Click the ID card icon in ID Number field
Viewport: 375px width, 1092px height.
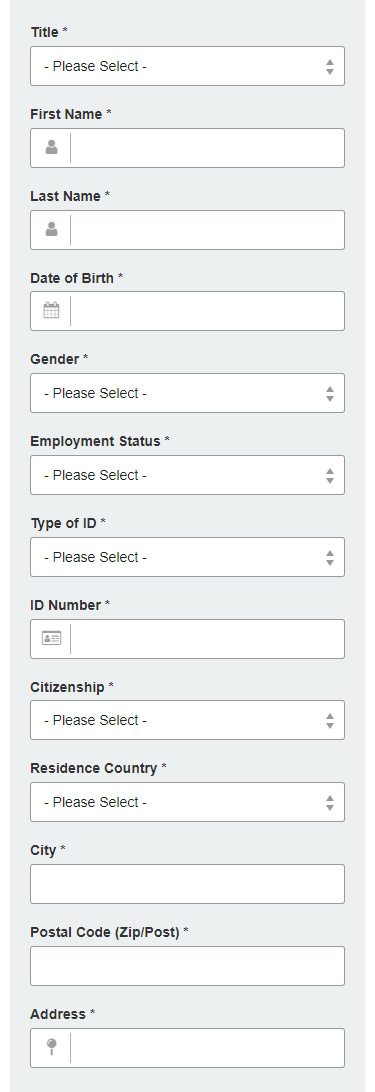[52, 638]
